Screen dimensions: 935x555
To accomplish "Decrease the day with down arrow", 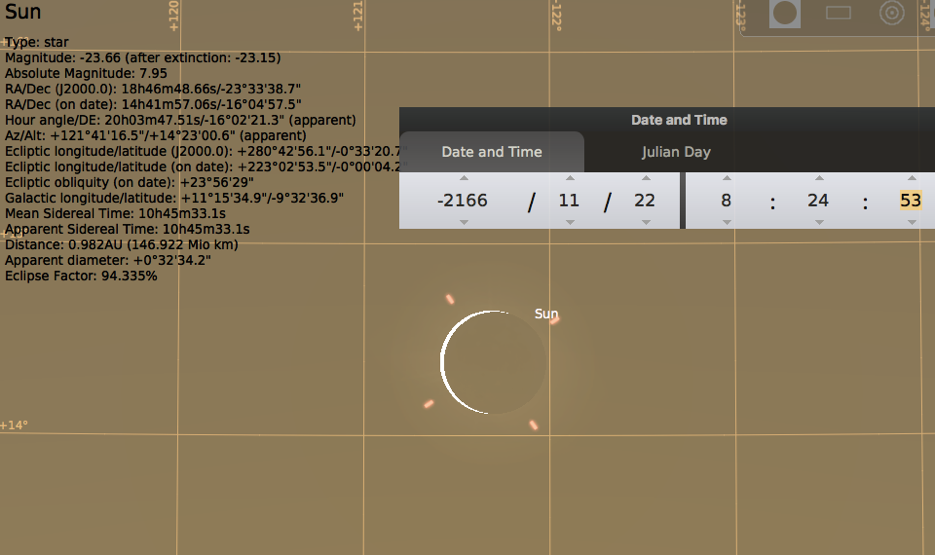I will [x=645, y=222].
